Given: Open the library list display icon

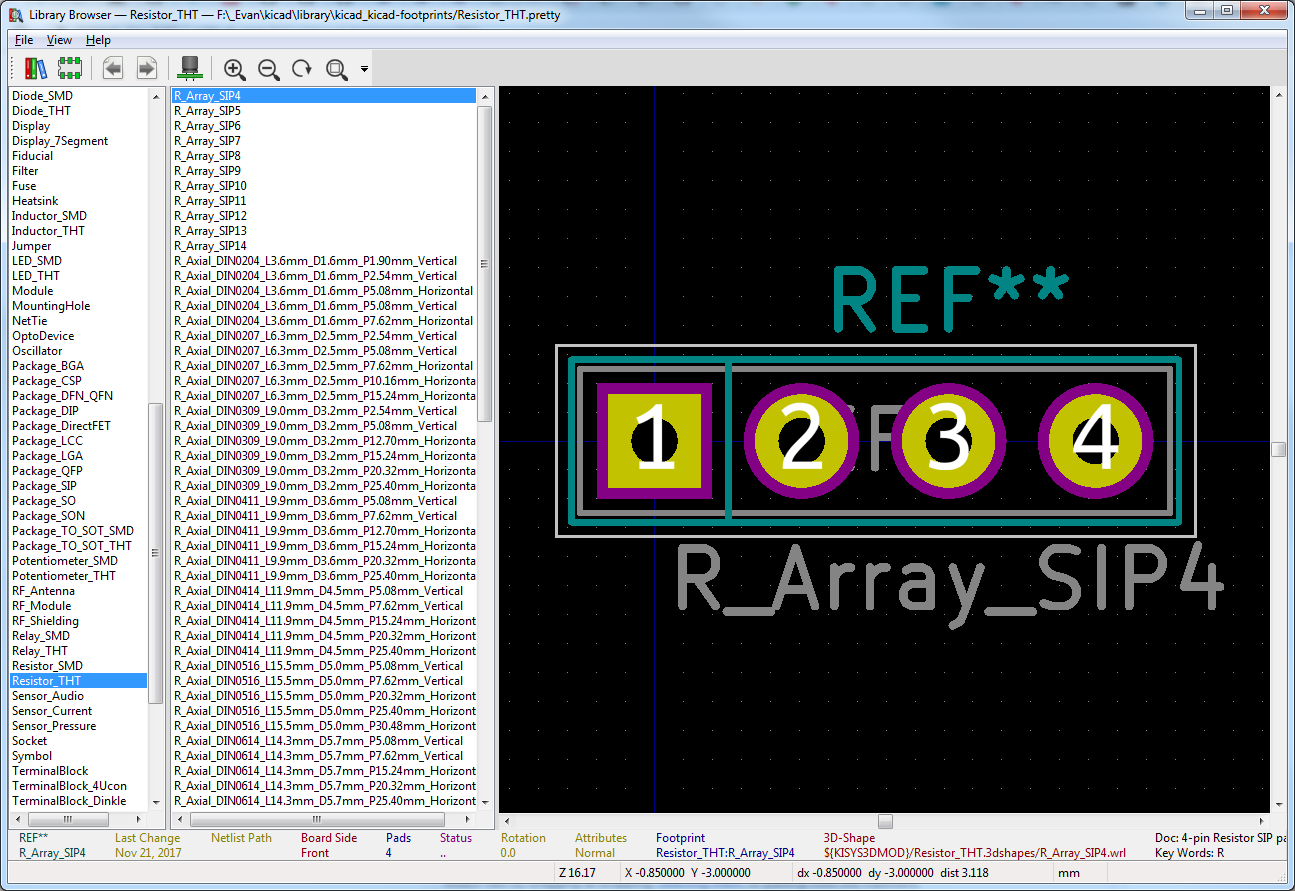Looking at the screenshot, I should [x=35, y=68].
